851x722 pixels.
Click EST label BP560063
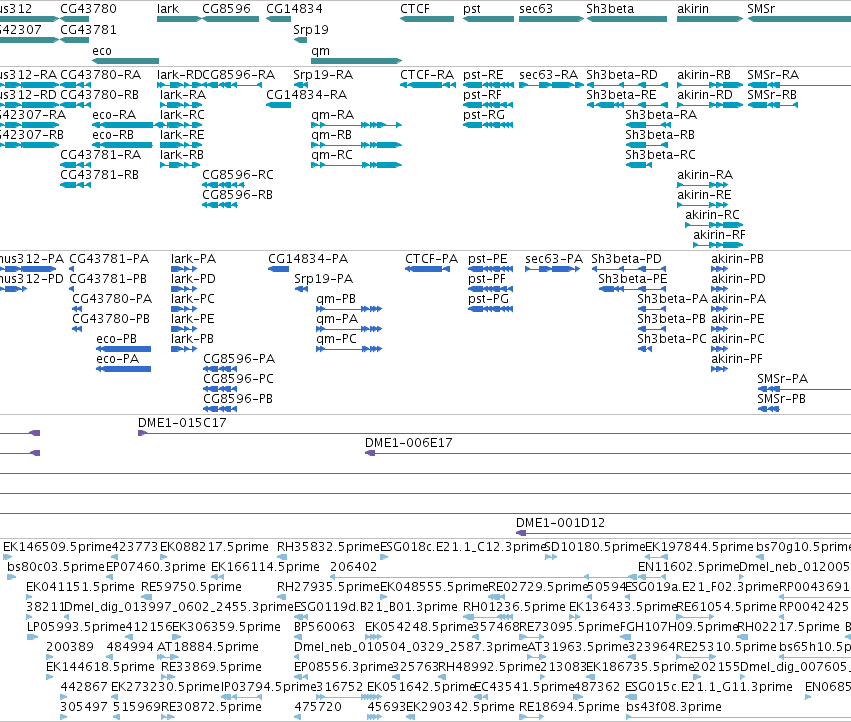pos(325,627)
